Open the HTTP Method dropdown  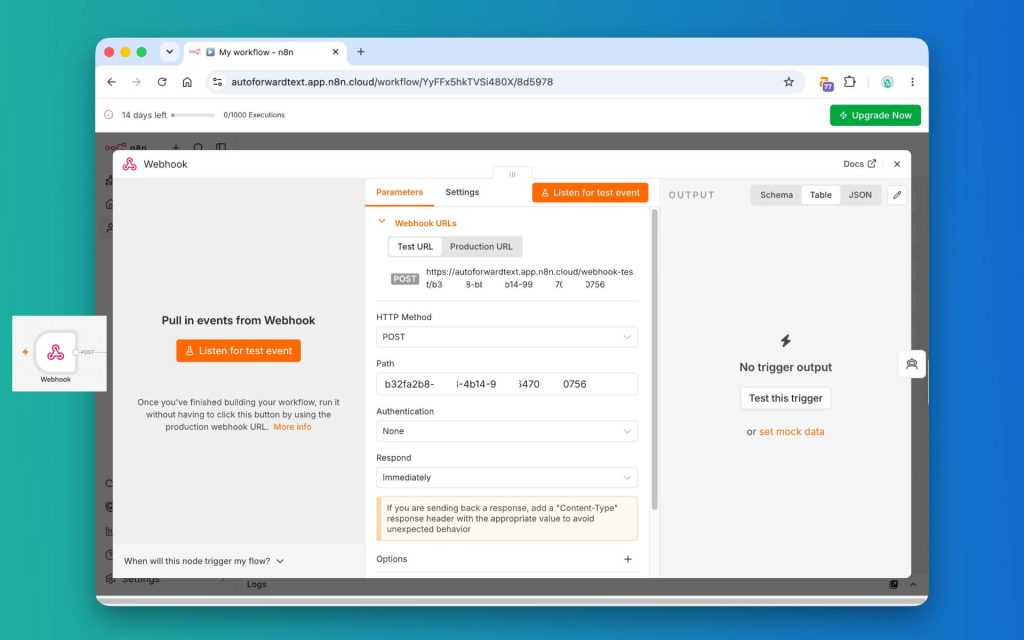click(507, 337)
